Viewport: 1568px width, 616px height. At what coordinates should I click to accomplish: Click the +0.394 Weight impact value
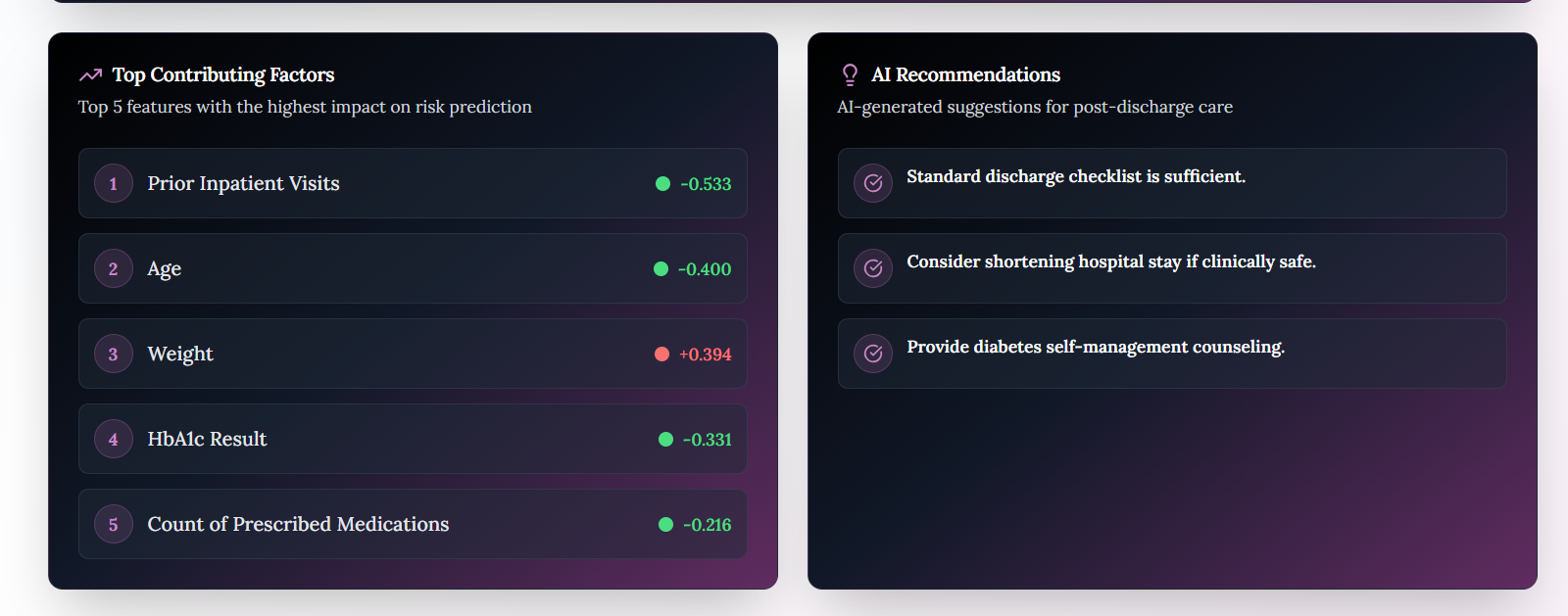pyautogui.click(x=706, y=355)
